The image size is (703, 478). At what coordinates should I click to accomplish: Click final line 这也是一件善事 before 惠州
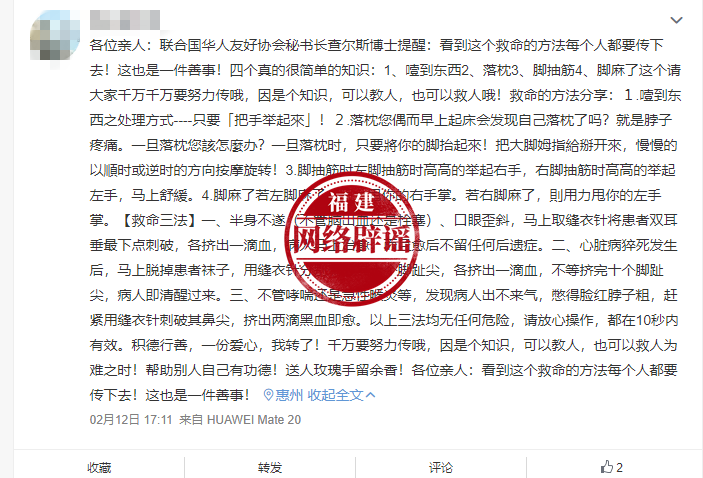(x=197, y=395)
